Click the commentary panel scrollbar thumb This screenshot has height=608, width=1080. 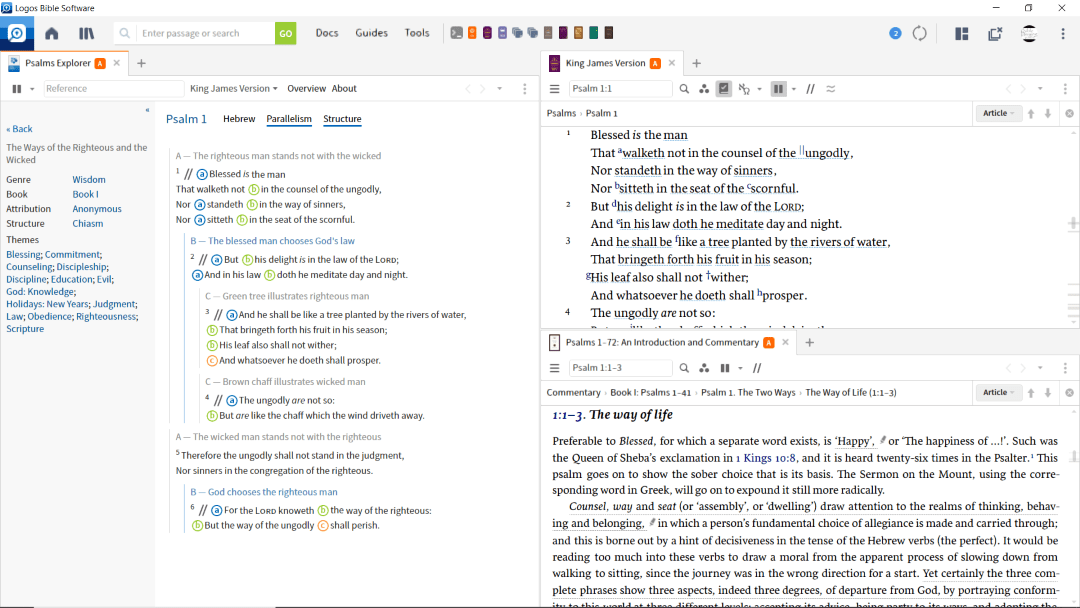[1073, 456]
